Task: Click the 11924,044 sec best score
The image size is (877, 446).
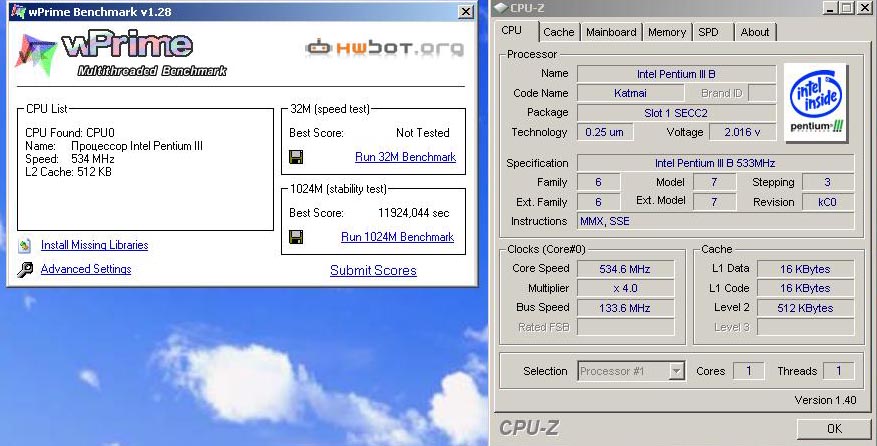Action: pos(413,213)
